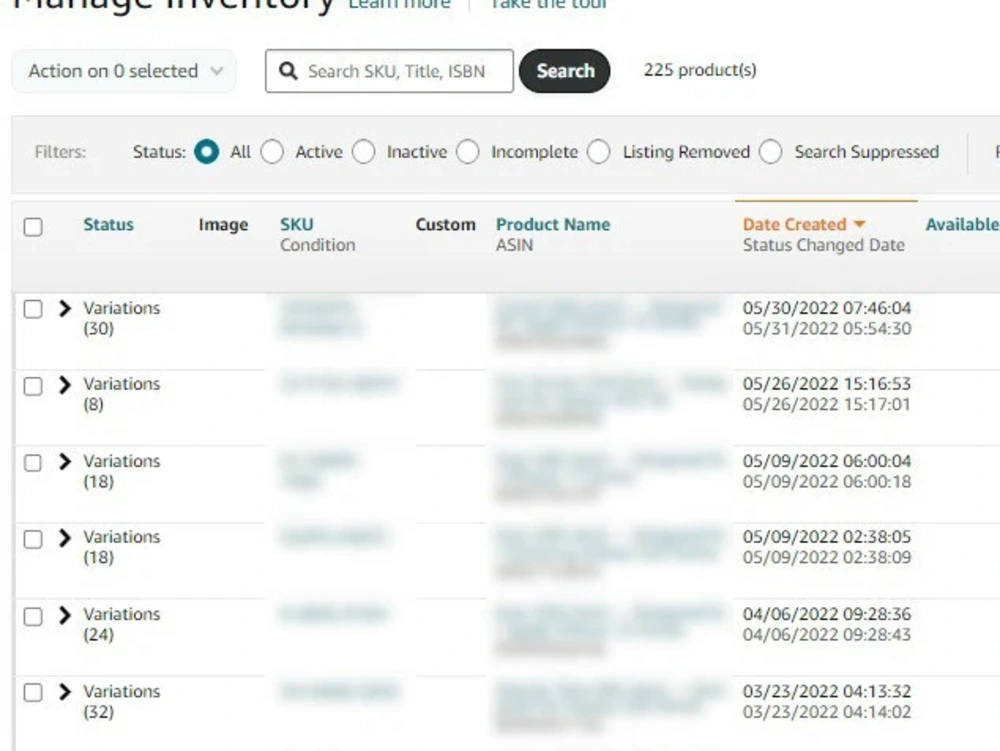The width and height of the screenshot is (1000, 751).
Task: Click the date 03/23/2022 04:13:32
Action: [827, 691]
